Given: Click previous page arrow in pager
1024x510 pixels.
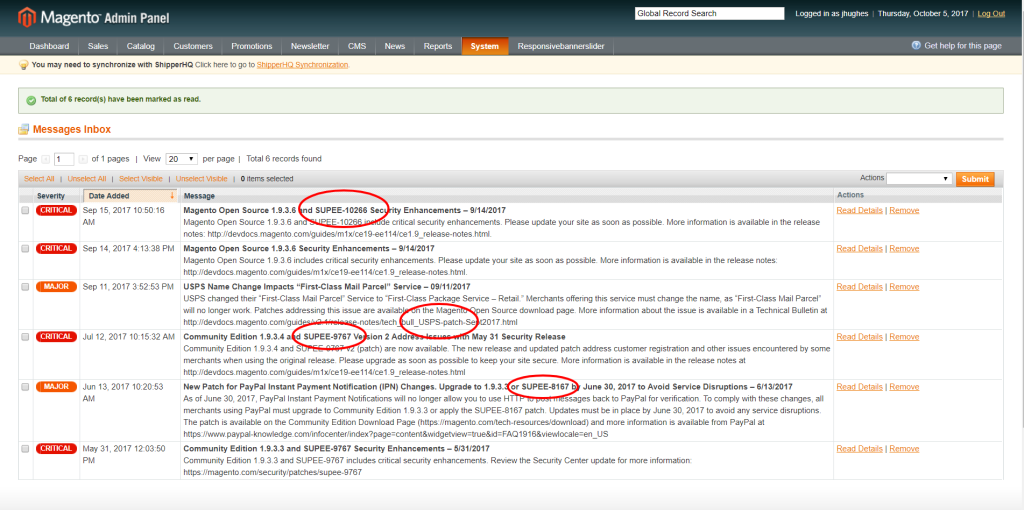Looking at the screenshot, I should (46, 159).
